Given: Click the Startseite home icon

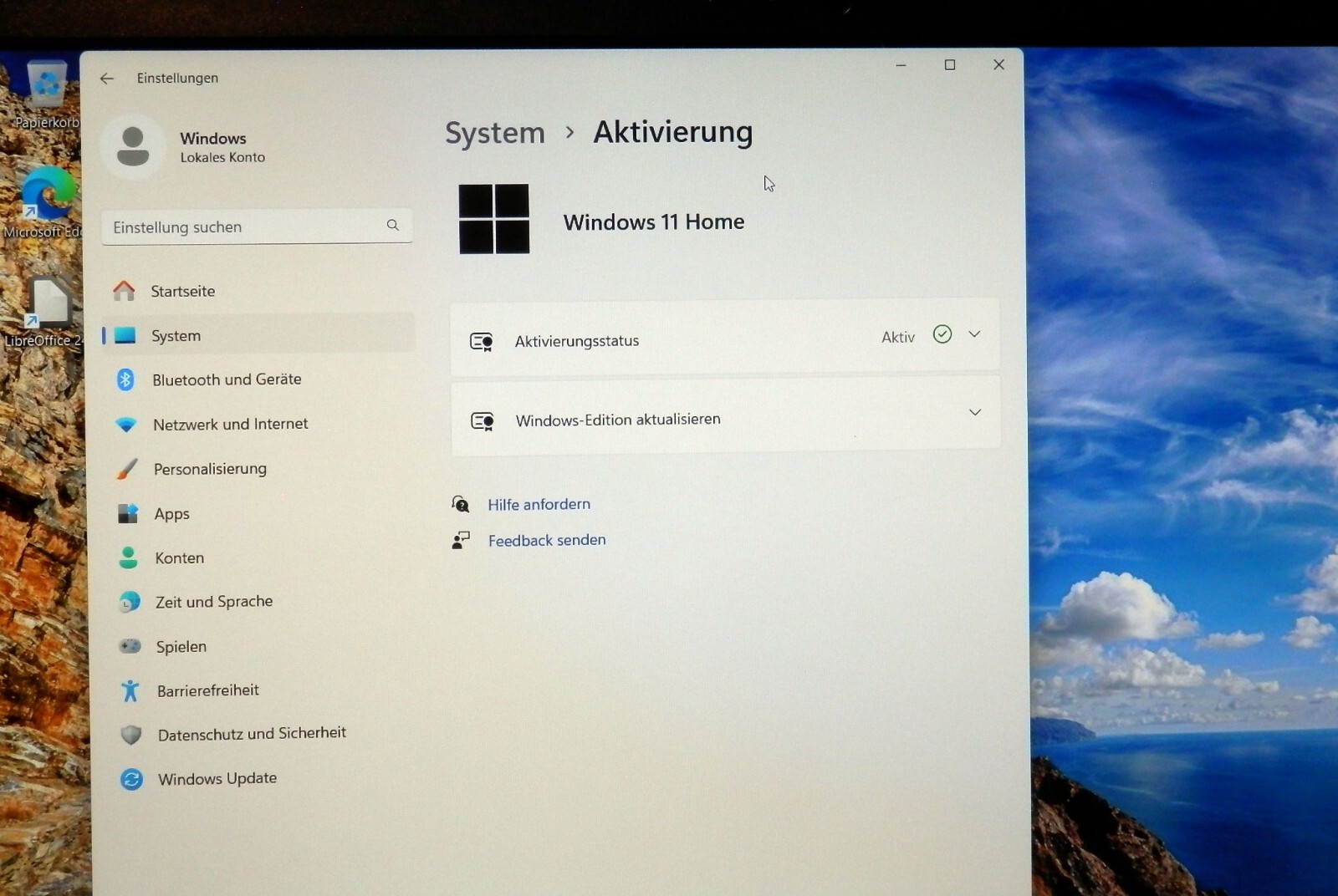Looking at the screenshot, I should click(x=124, y=291).
